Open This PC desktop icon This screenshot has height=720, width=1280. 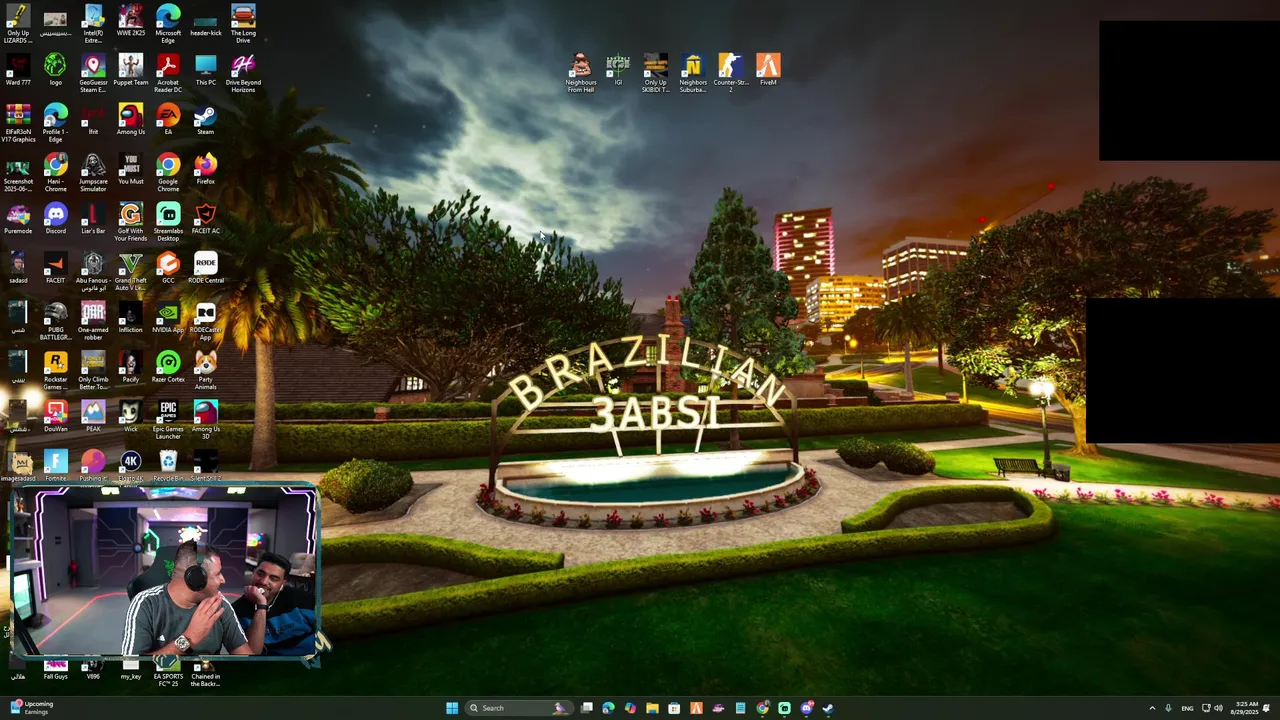(206, 70)
